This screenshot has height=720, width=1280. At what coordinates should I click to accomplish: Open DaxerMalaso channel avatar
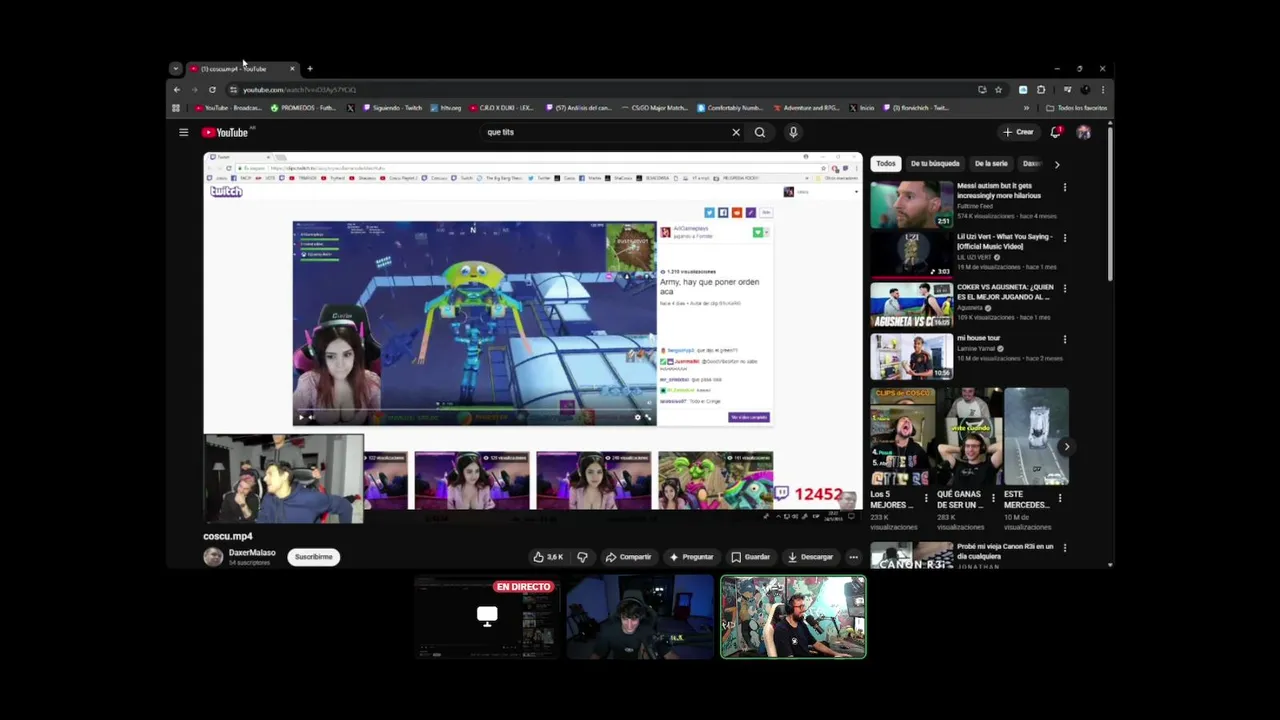[213, 557]
